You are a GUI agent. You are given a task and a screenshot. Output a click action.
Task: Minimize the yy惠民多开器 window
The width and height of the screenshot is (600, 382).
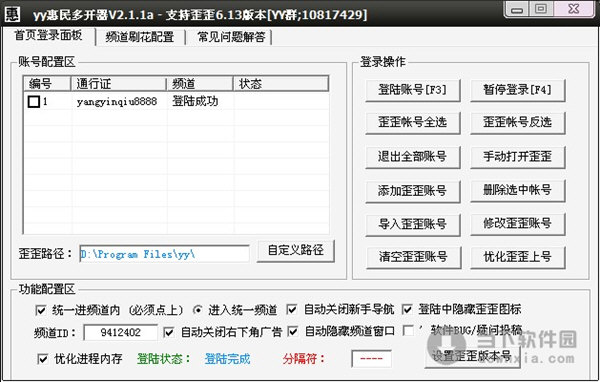517,10
